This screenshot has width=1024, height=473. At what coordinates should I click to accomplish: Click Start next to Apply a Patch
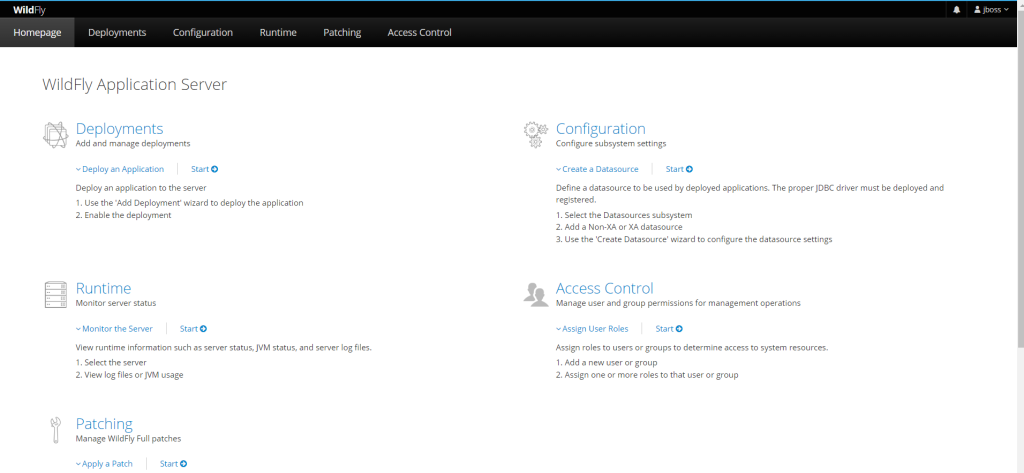point(173,464)
